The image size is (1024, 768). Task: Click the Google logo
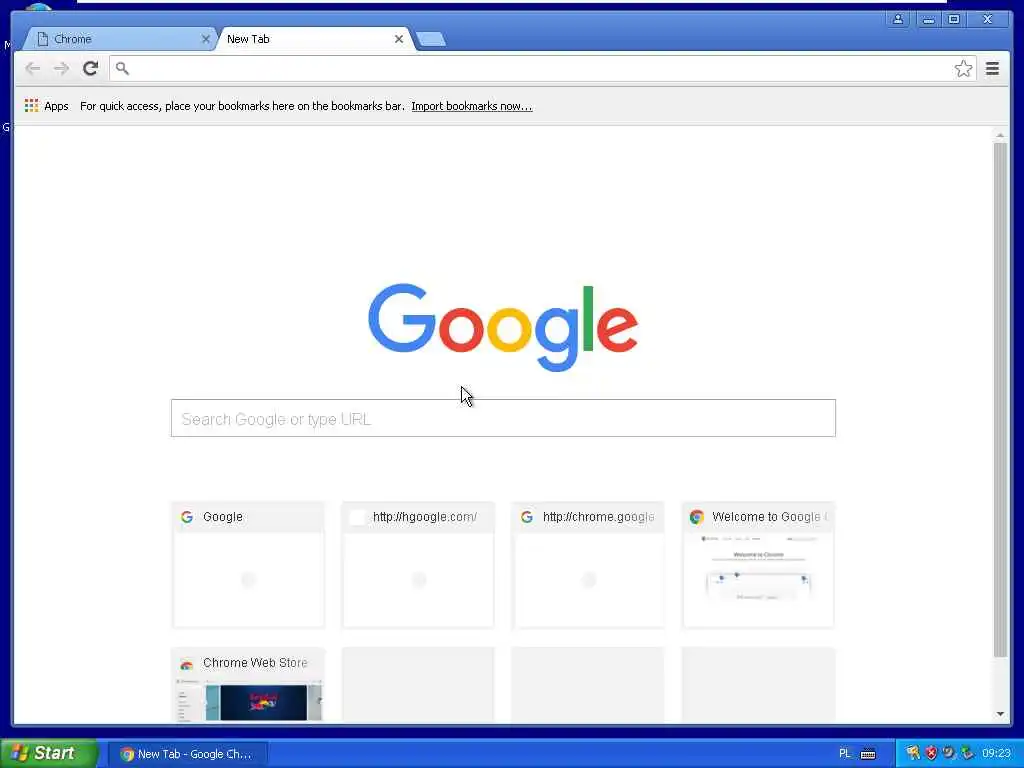(503, 327)
